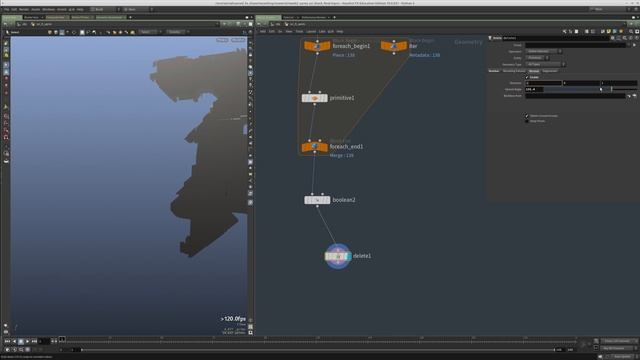Open the network editor Tools menu
This screenshot has width=640, height=360.
[x=299, y=31]
